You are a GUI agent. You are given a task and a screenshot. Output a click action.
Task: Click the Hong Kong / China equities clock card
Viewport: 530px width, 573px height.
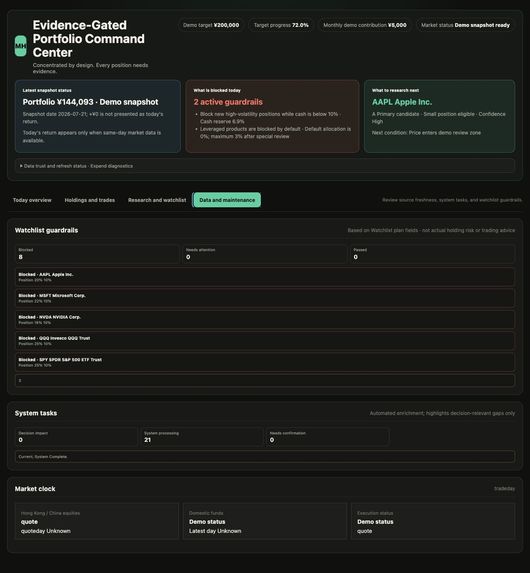click(97, 521)
